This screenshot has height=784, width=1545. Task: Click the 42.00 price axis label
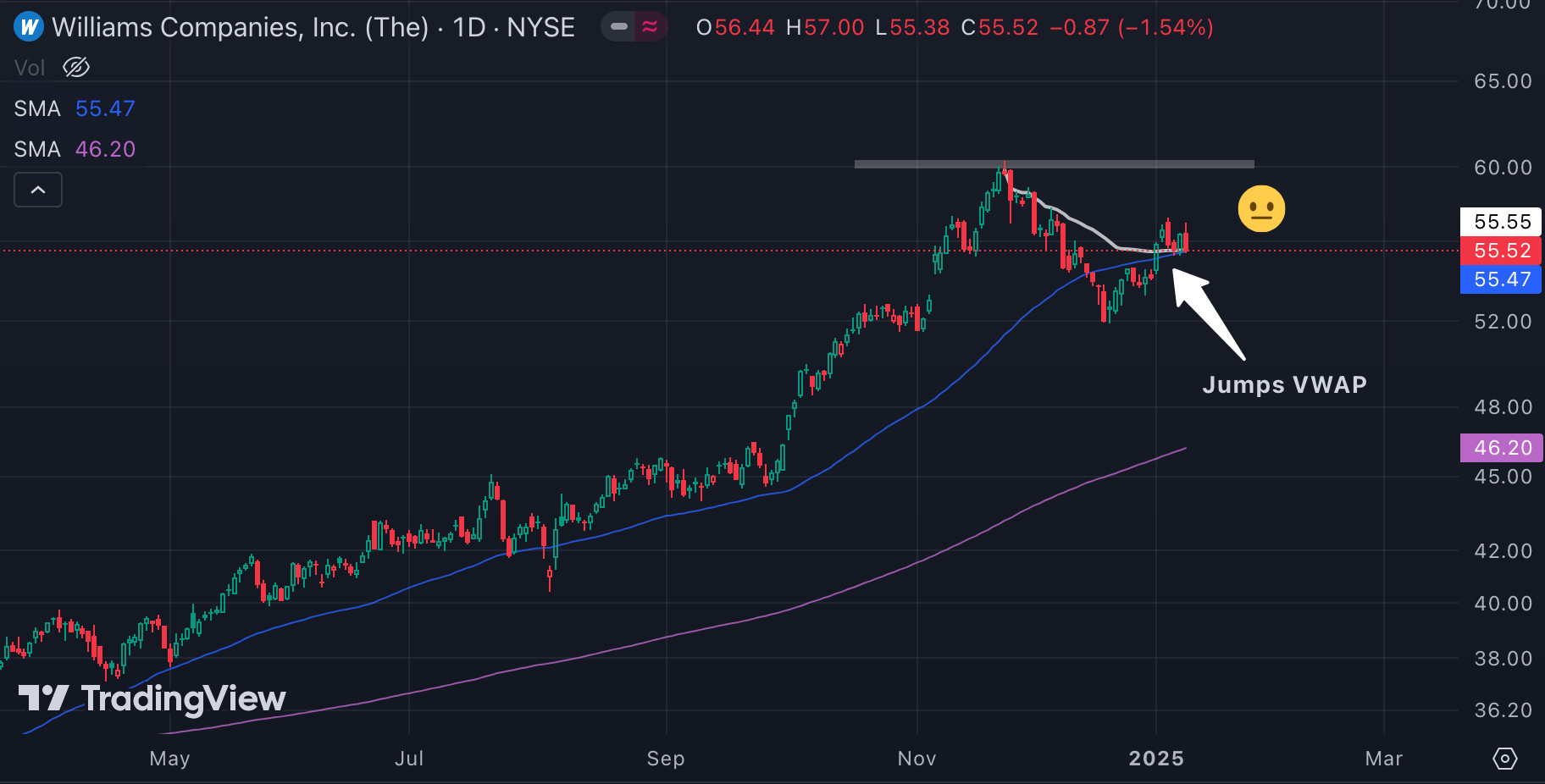[1503, 551]
